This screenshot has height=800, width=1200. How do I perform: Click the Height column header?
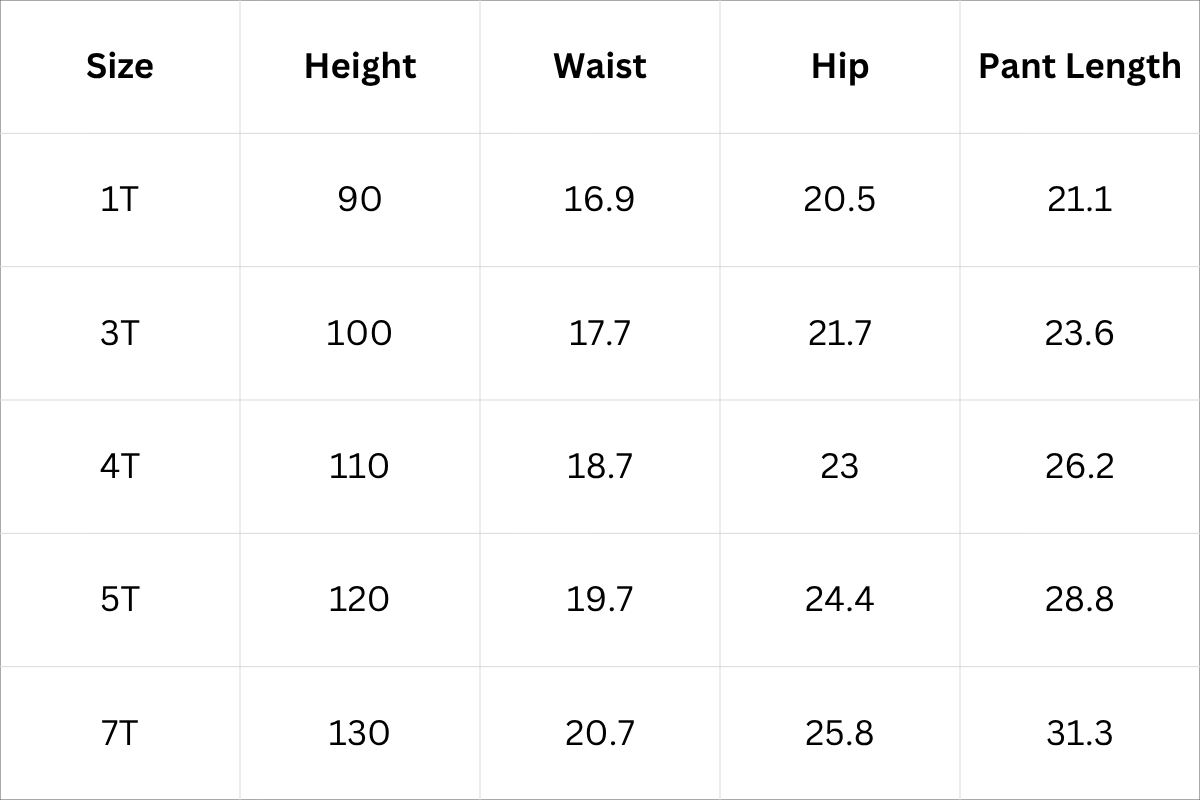click(x=360, y=66)
